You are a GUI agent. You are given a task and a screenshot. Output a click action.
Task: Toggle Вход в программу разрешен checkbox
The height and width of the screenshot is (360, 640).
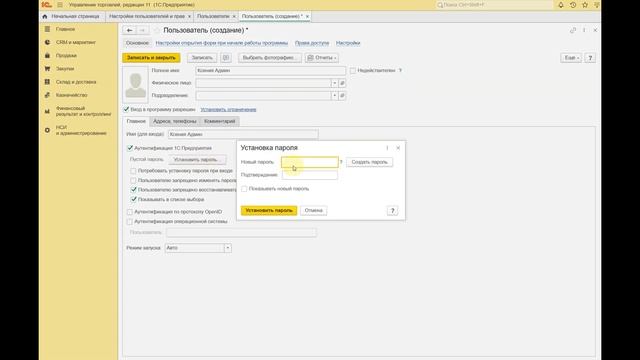coord(126,109)
